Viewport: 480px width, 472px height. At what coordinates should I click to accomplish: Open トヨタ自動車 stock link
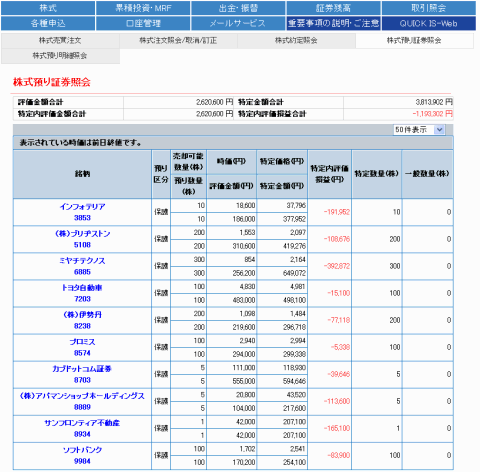tap(82, 288)
